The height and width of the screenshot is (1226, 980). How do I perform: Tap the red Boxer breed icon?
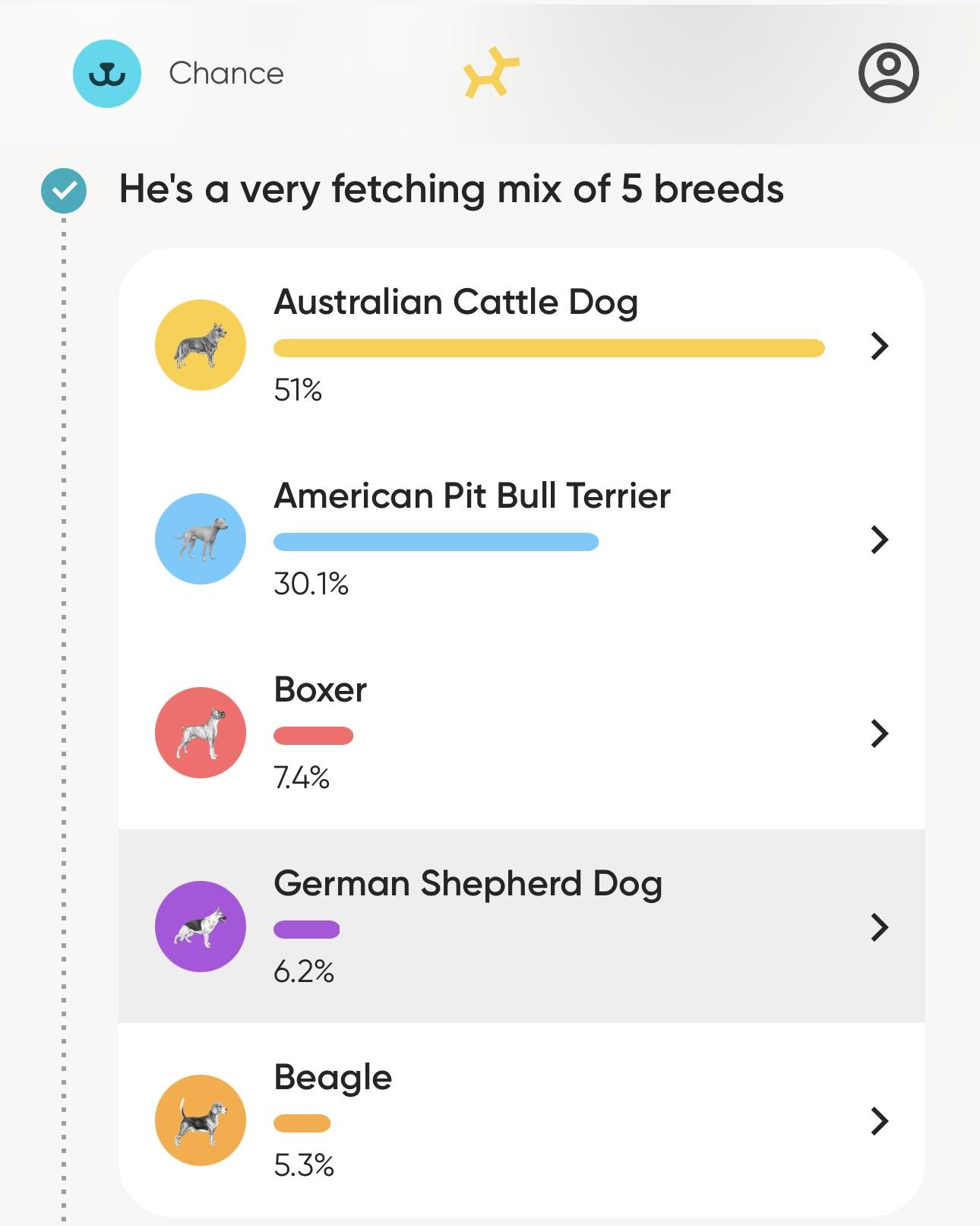pos(201,733)
